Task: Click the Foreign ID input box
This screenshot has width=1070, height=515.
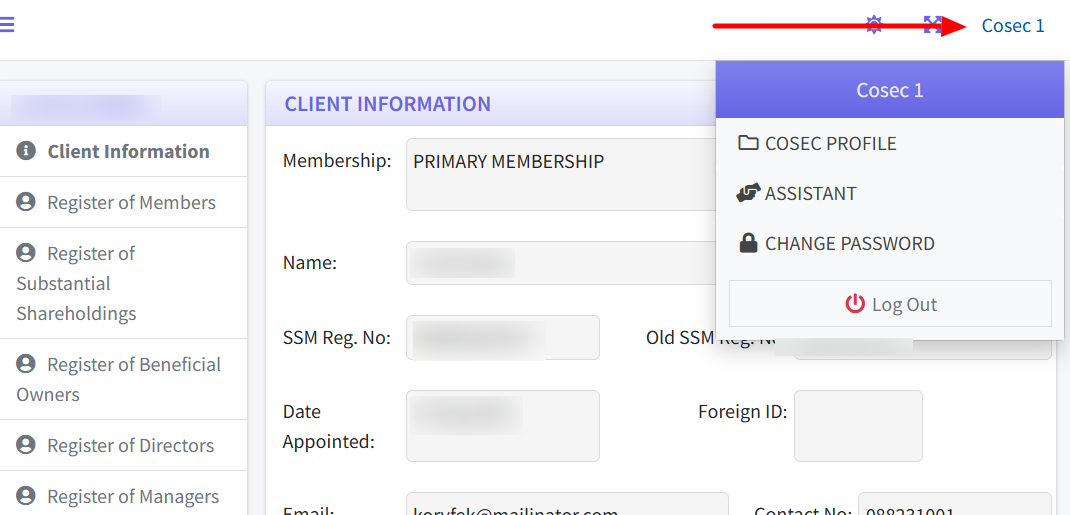Action: coord(858,426)
